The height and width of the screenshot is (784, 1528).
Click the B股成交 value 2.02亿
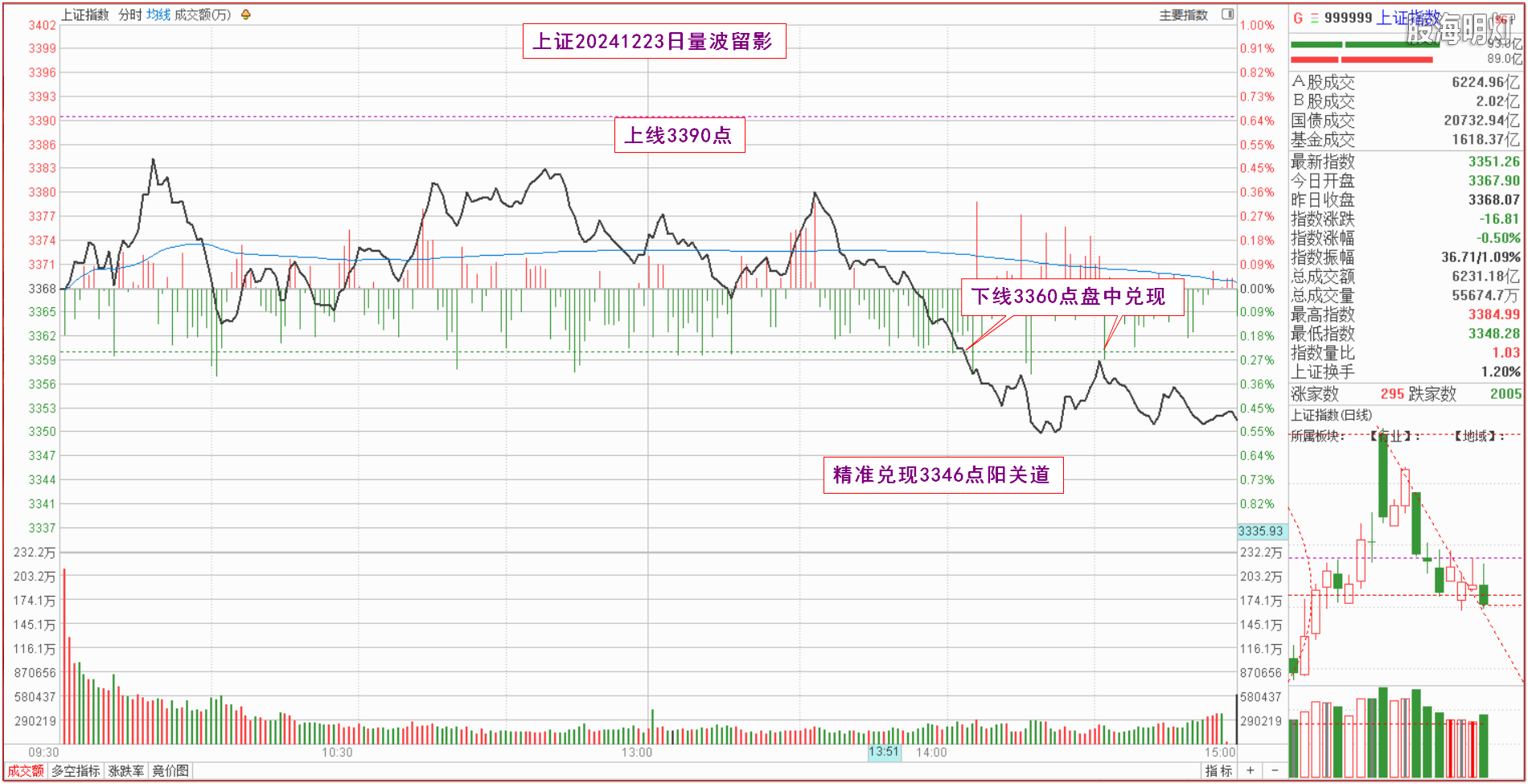pos(1498,101)
